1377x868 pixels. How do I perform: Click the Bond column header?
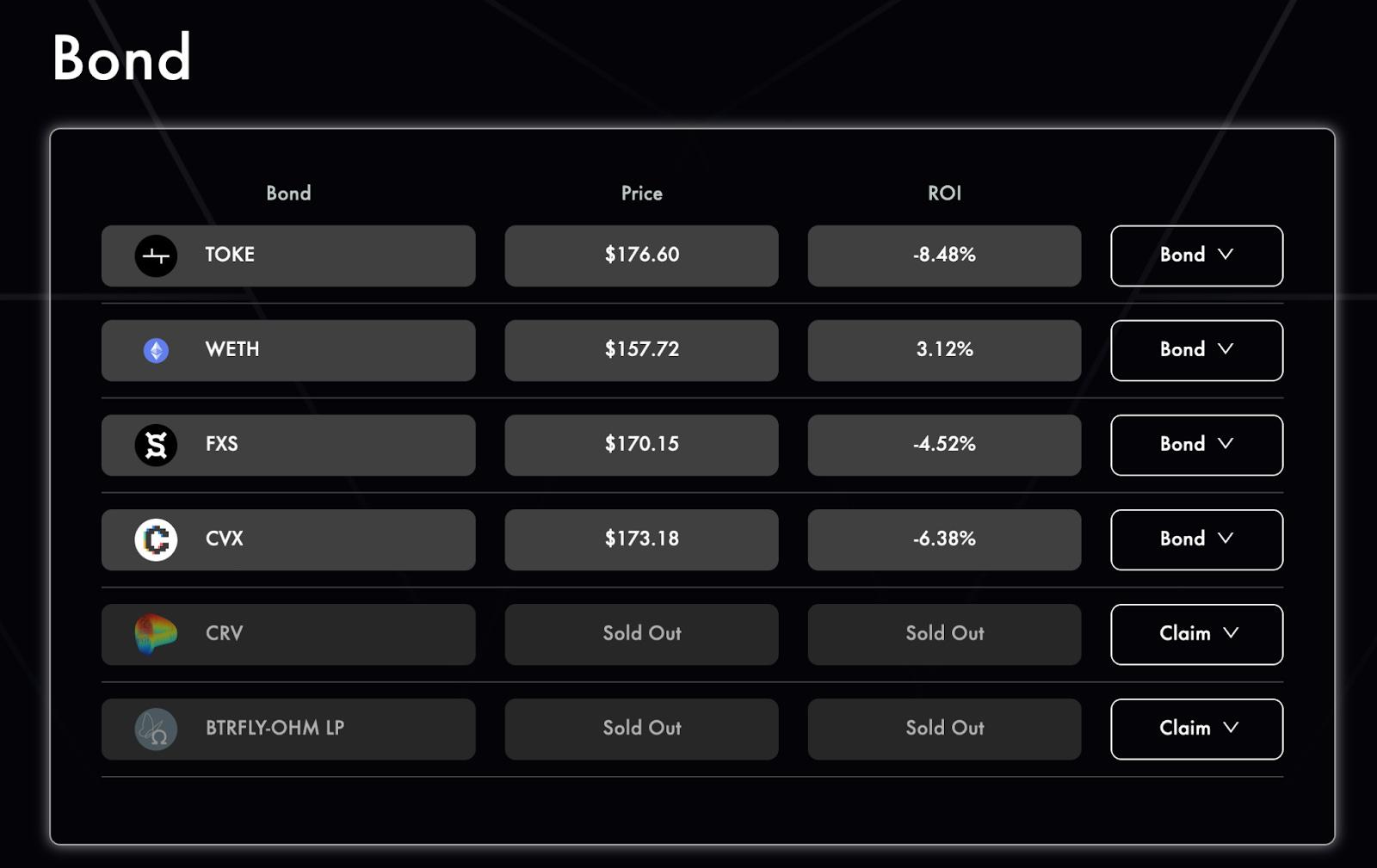289,194
